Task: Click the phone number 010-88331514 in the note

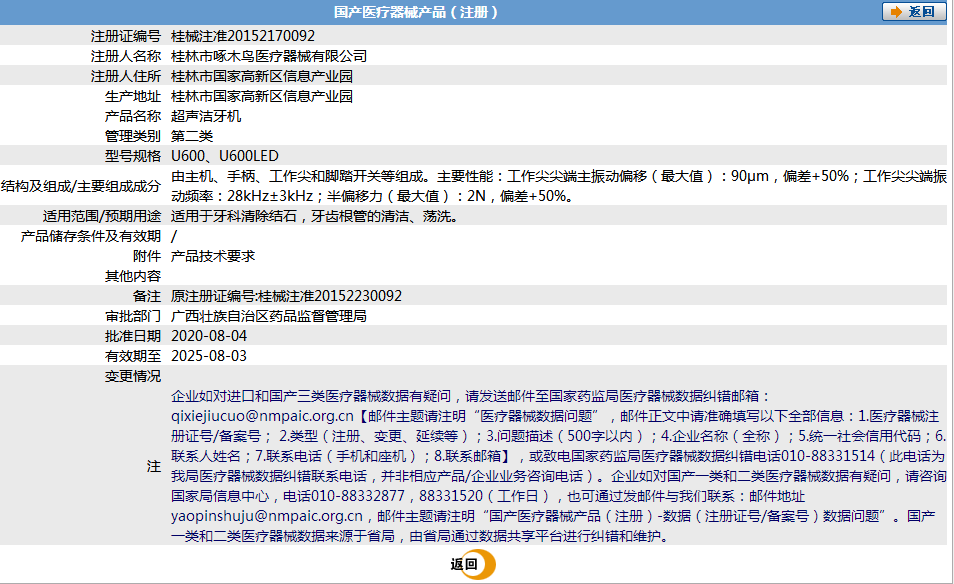Action: (x=828, y=456)
